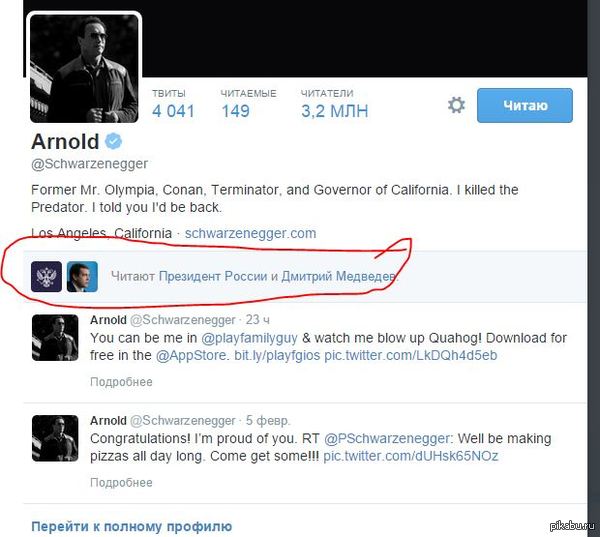Open the @AppStore mention link
The width and height of the screenshot is (600, 537).
[191, 355]
